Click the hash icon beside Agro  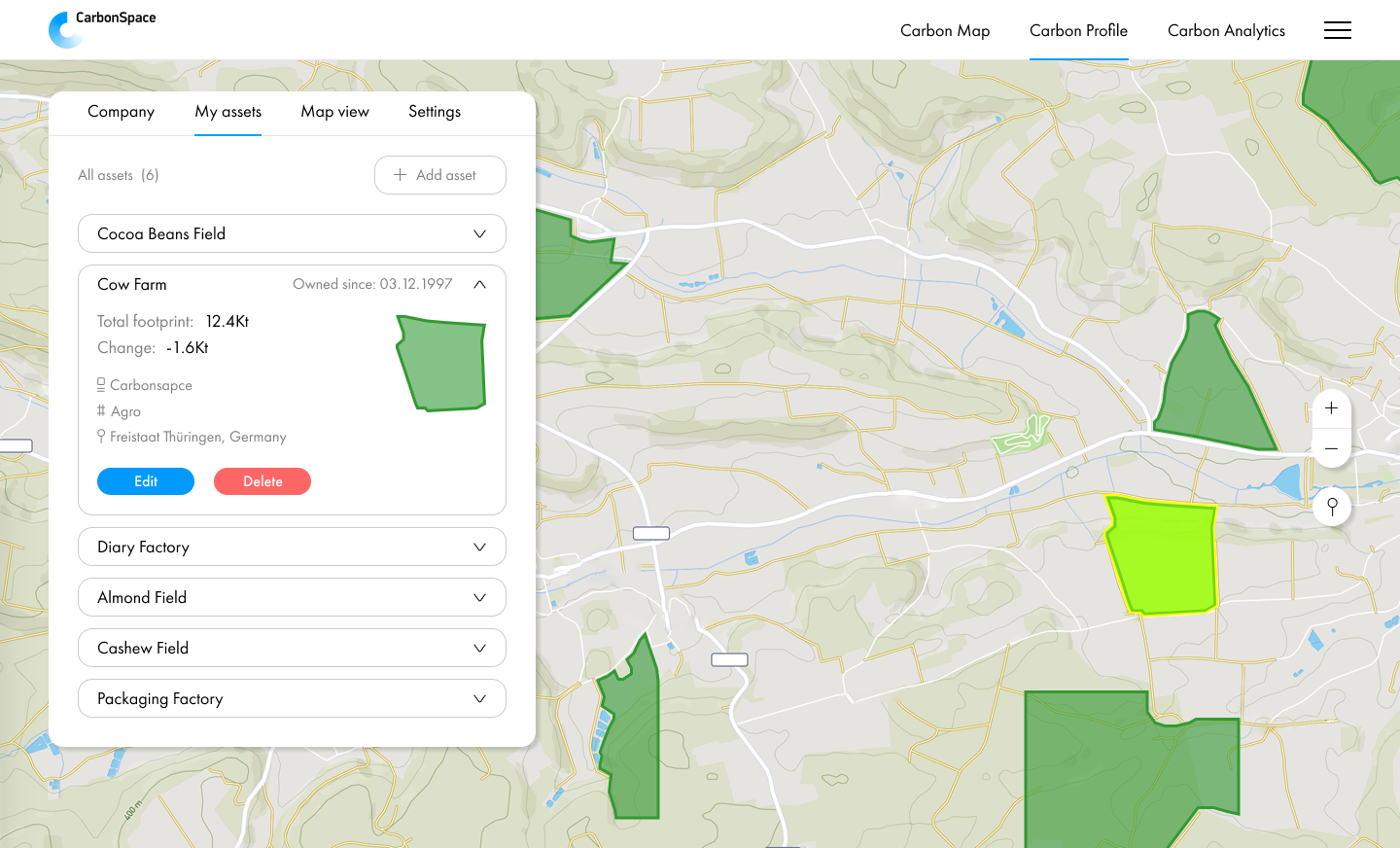coord(101,410)
